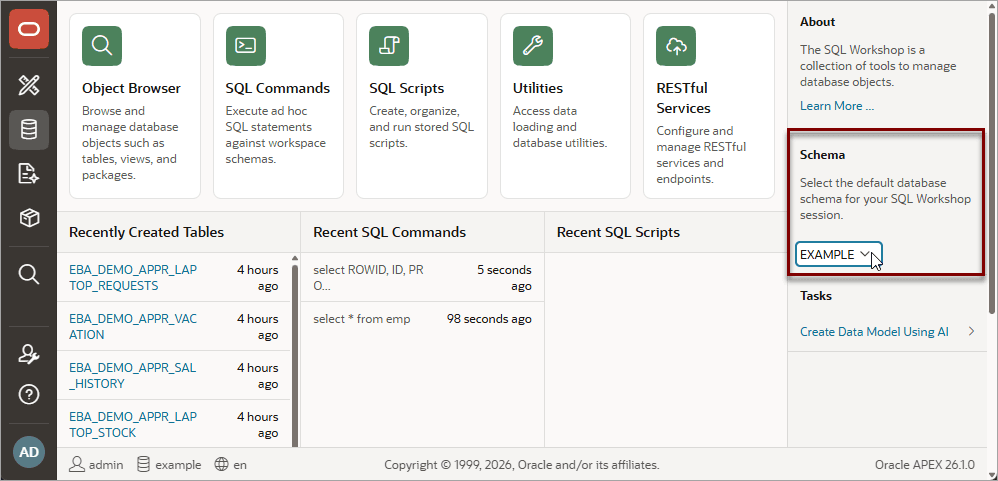The width and height of the screenshot is (998, 481).
Task: Click the admin username in footer
Action: click(x=106, y=465)
